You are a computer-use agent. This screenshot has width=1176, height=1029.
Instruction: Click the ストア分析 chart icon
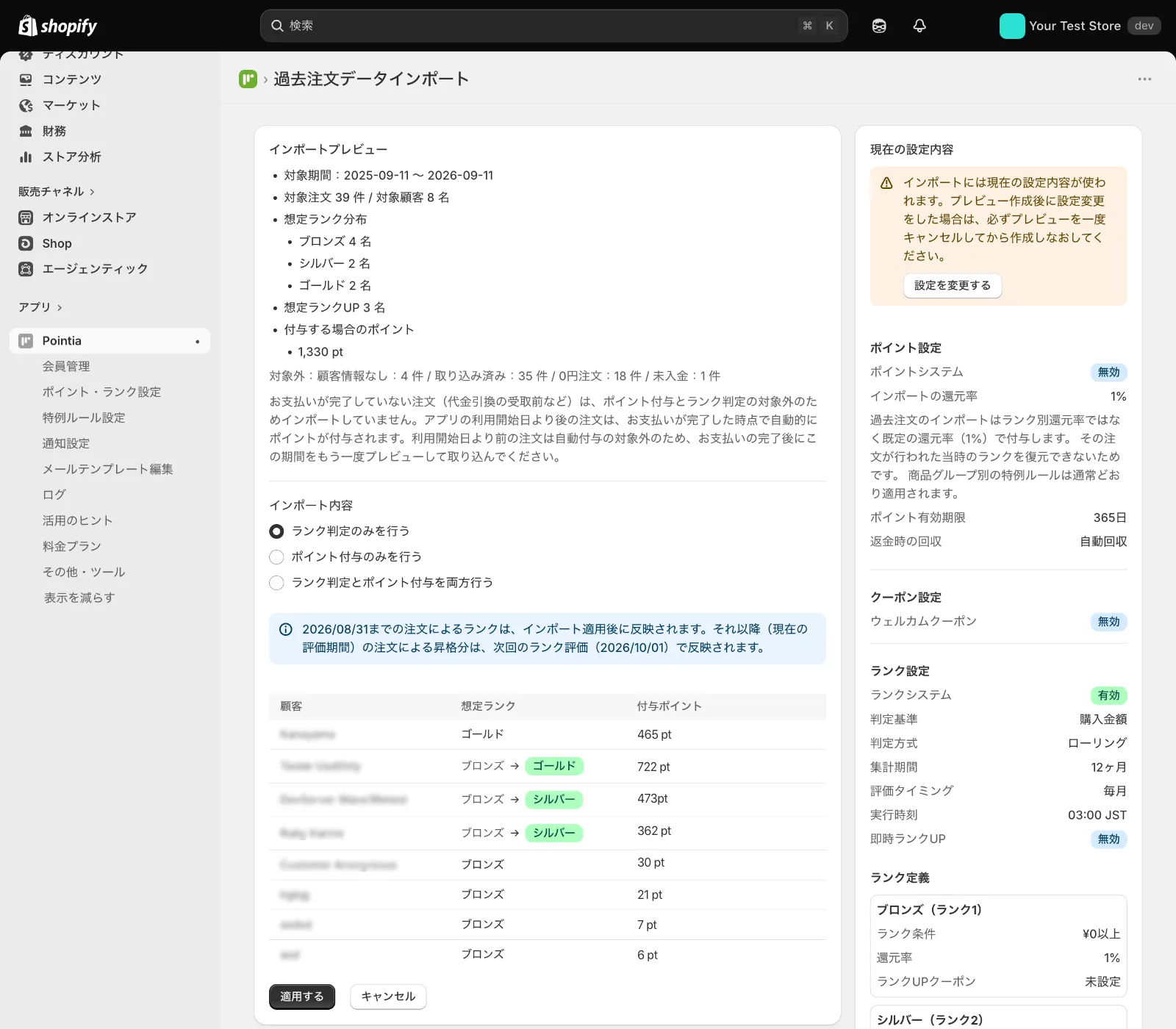point(26,157)
